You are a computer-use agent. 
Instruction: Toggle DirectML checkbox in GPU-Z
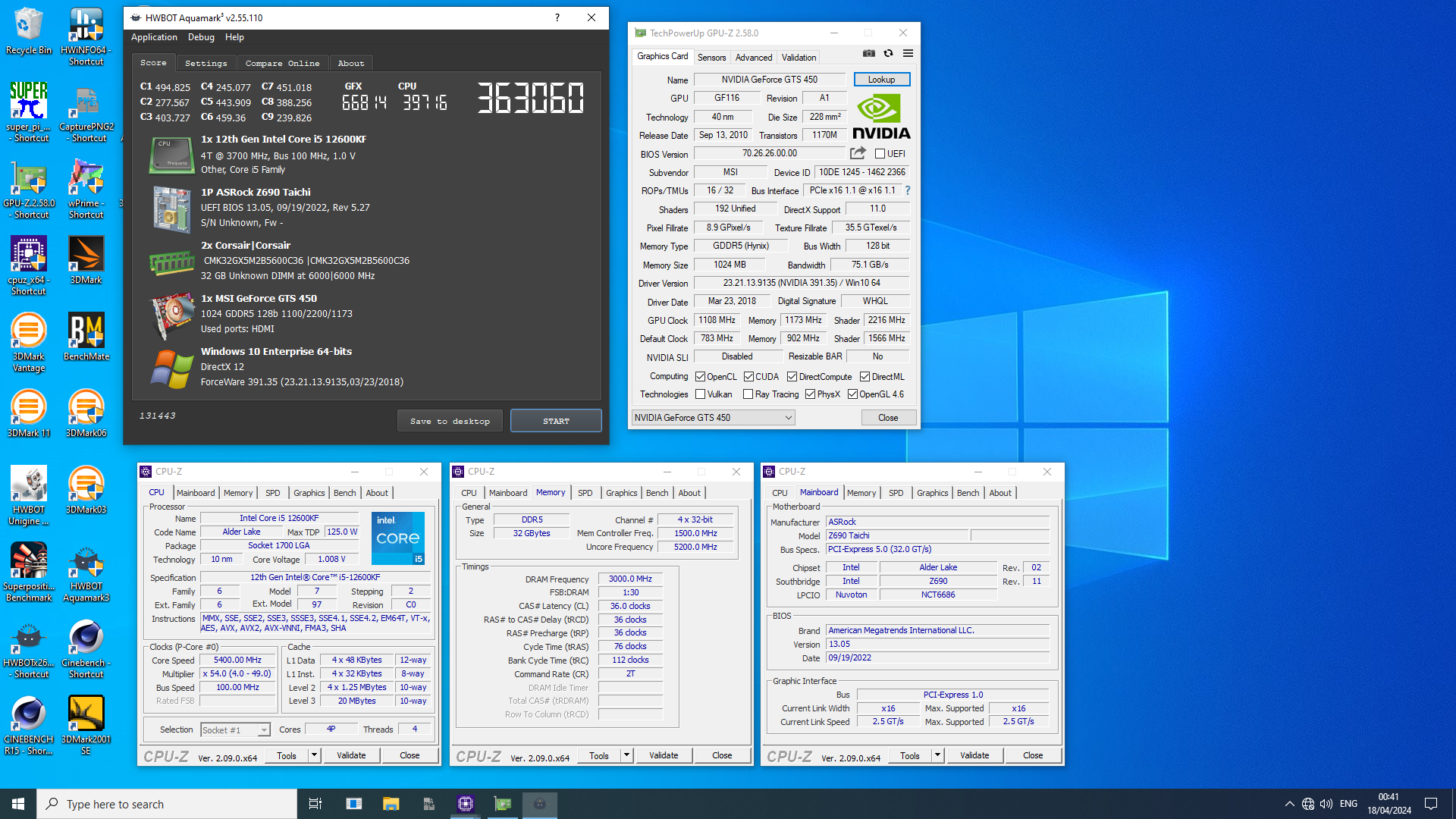(864, 377)
